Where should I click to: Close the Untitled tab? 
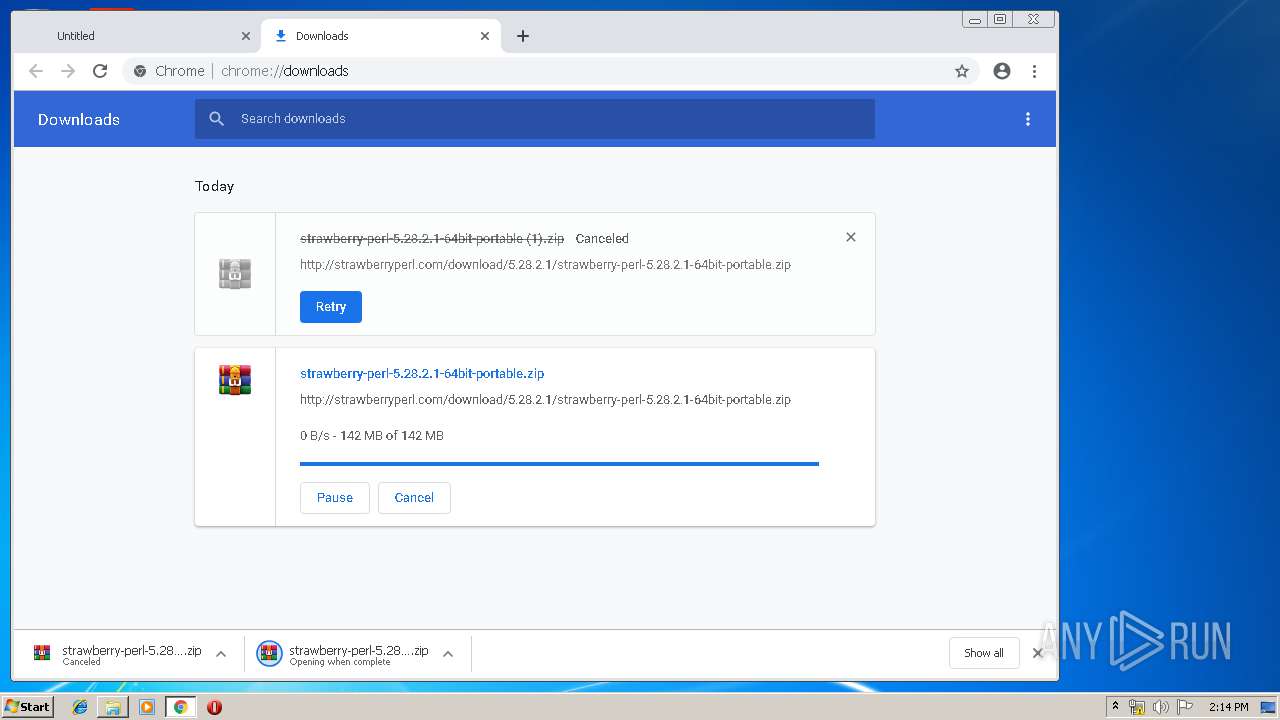click(x=246, y=36)
